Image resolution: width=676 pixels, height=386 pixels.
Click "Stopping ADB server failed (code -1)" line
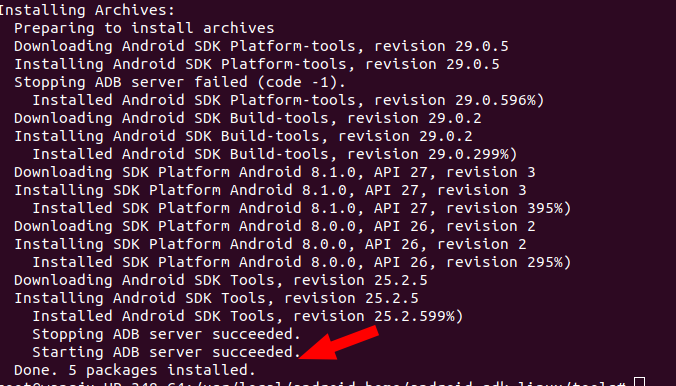pyautogui.click(x=180, y=82)
